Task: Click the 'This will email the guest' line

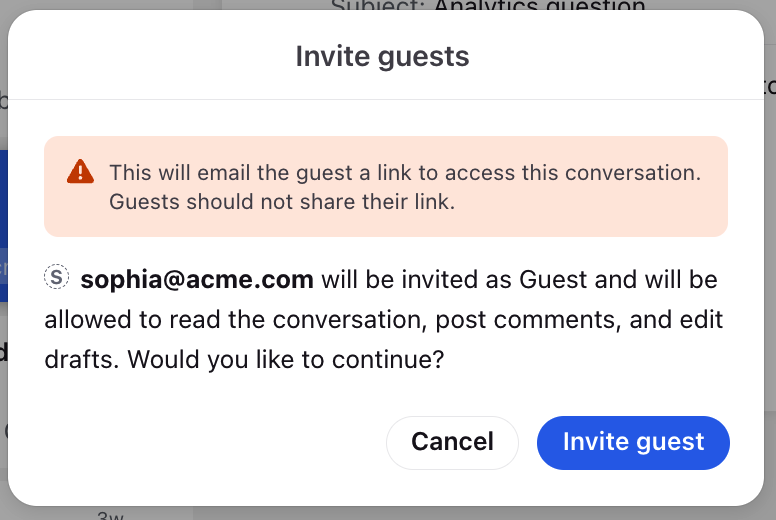Action: 405,173
